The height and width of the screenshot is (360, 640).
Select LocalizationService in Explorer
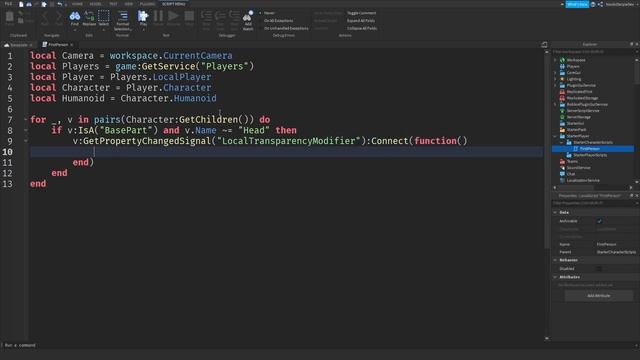point(582,180)
